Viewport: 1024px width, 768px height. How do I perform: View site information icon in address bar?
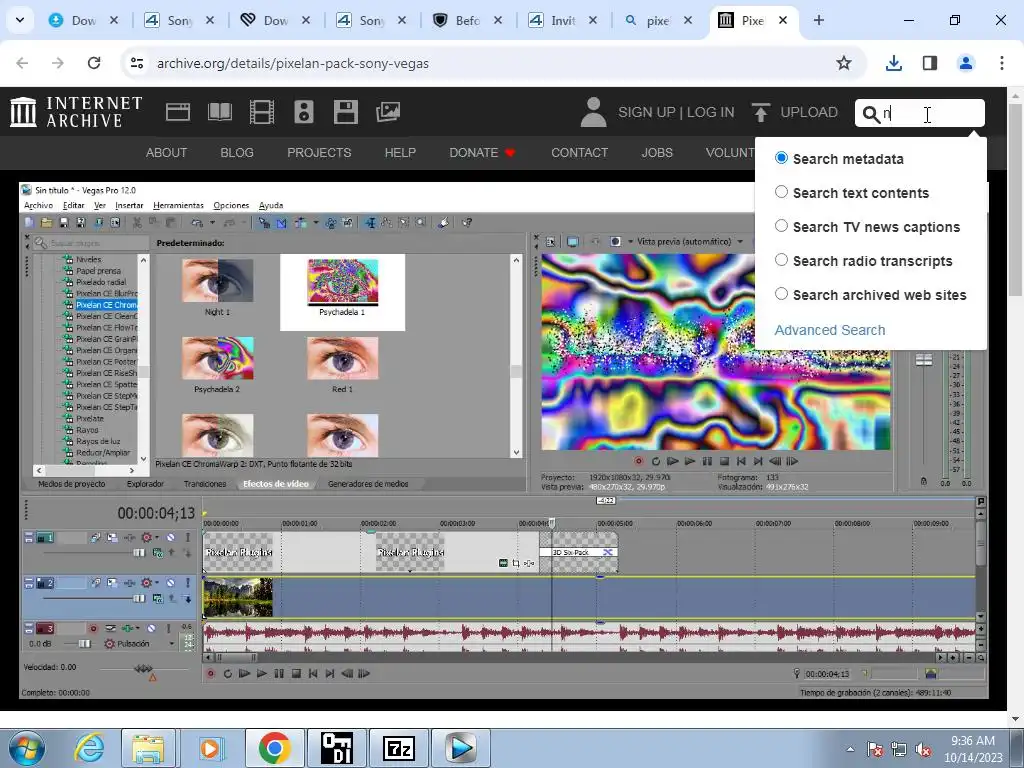pyautogui.click(x=136, y=63)
